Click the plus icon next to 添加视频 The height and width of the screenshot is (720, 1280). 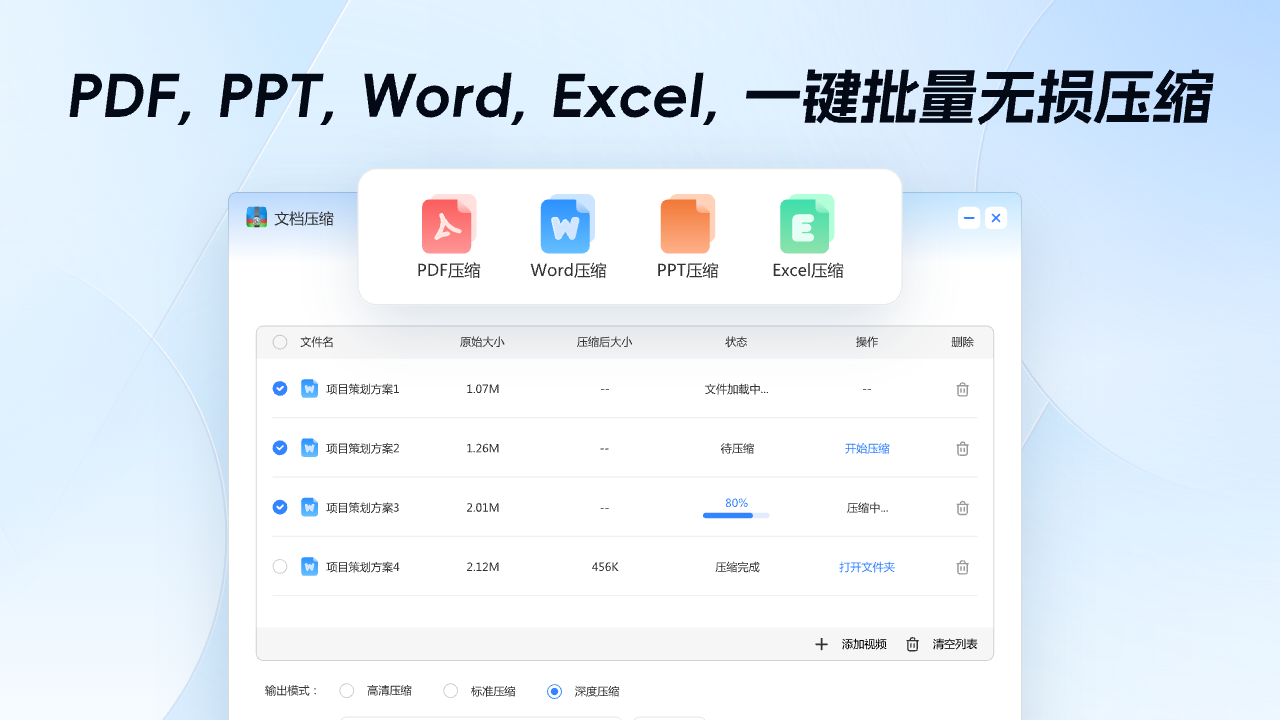821,644
